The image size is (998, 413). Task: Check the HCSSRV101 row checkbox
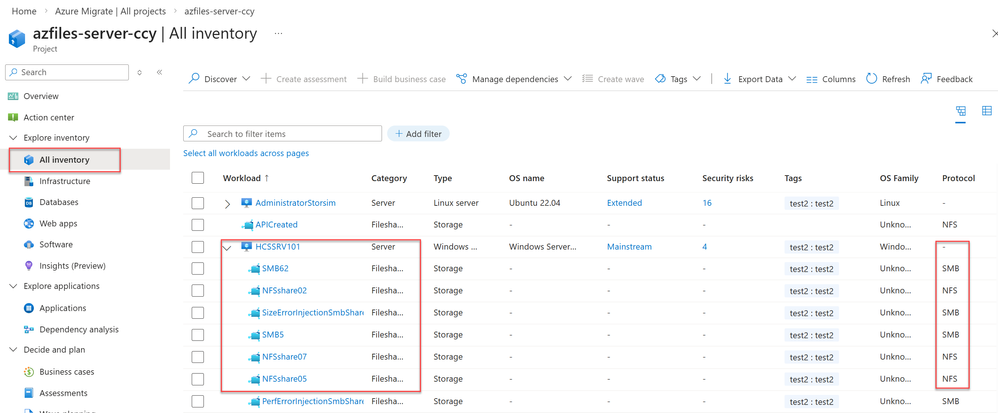(x=198, y=246)
